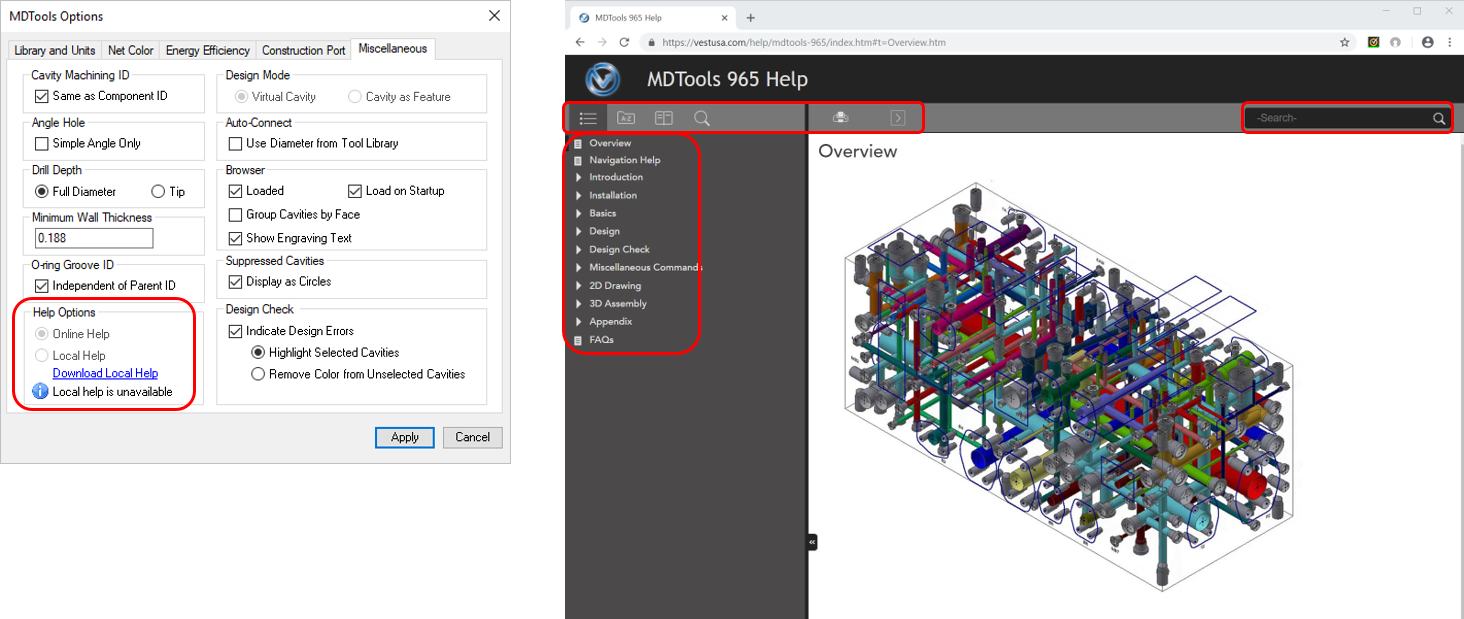Select the Miscellaneous tab
Viewport: 1464px width, 619px height.
pyautogui.click(x=393, y=48)
